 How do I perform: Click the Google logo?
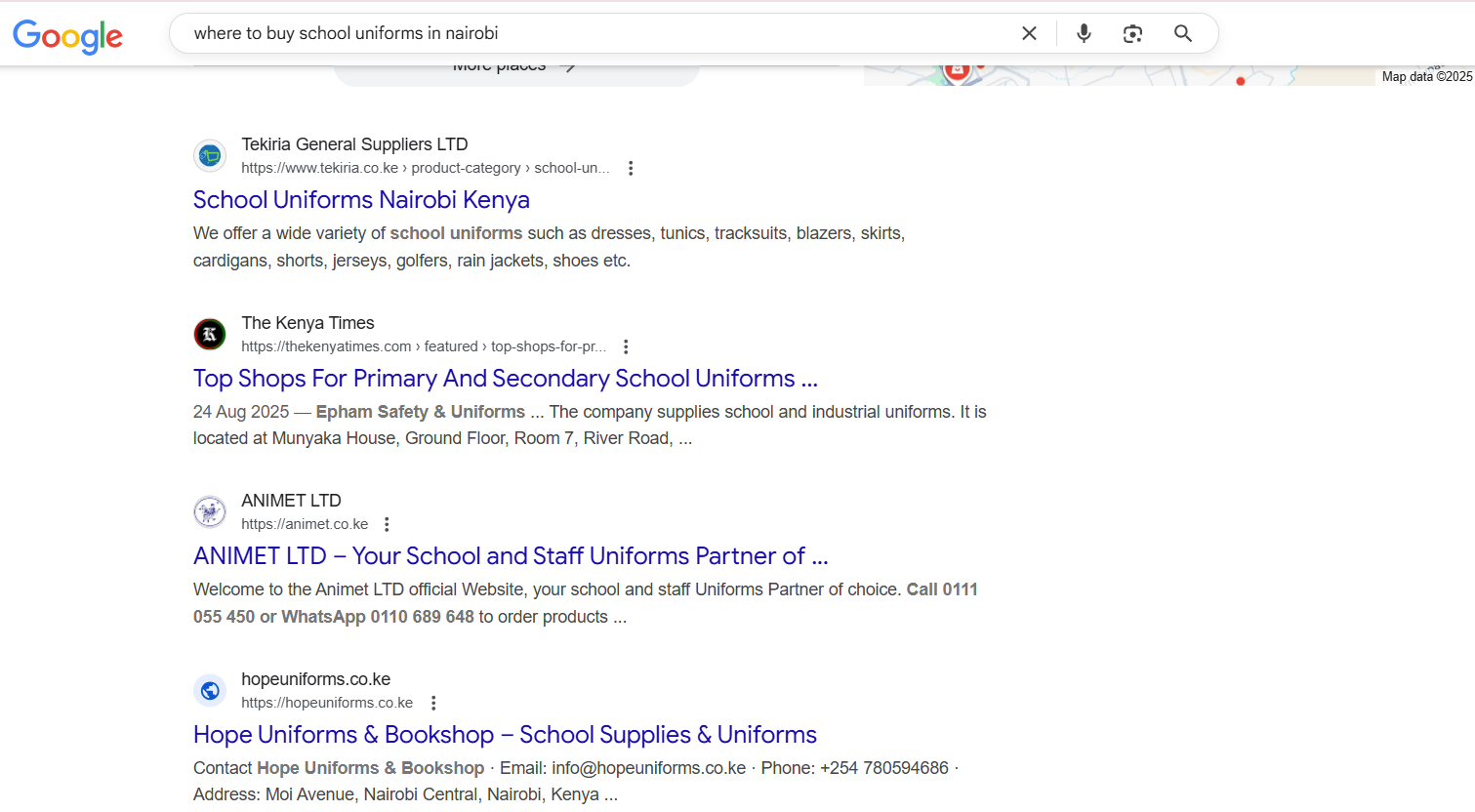point(67,35)
